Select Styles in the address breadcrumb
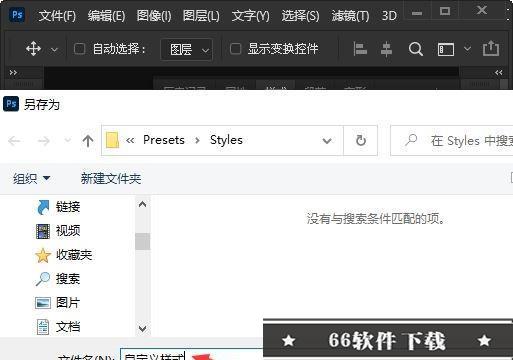513x360 pixels. tap(226, 140)
